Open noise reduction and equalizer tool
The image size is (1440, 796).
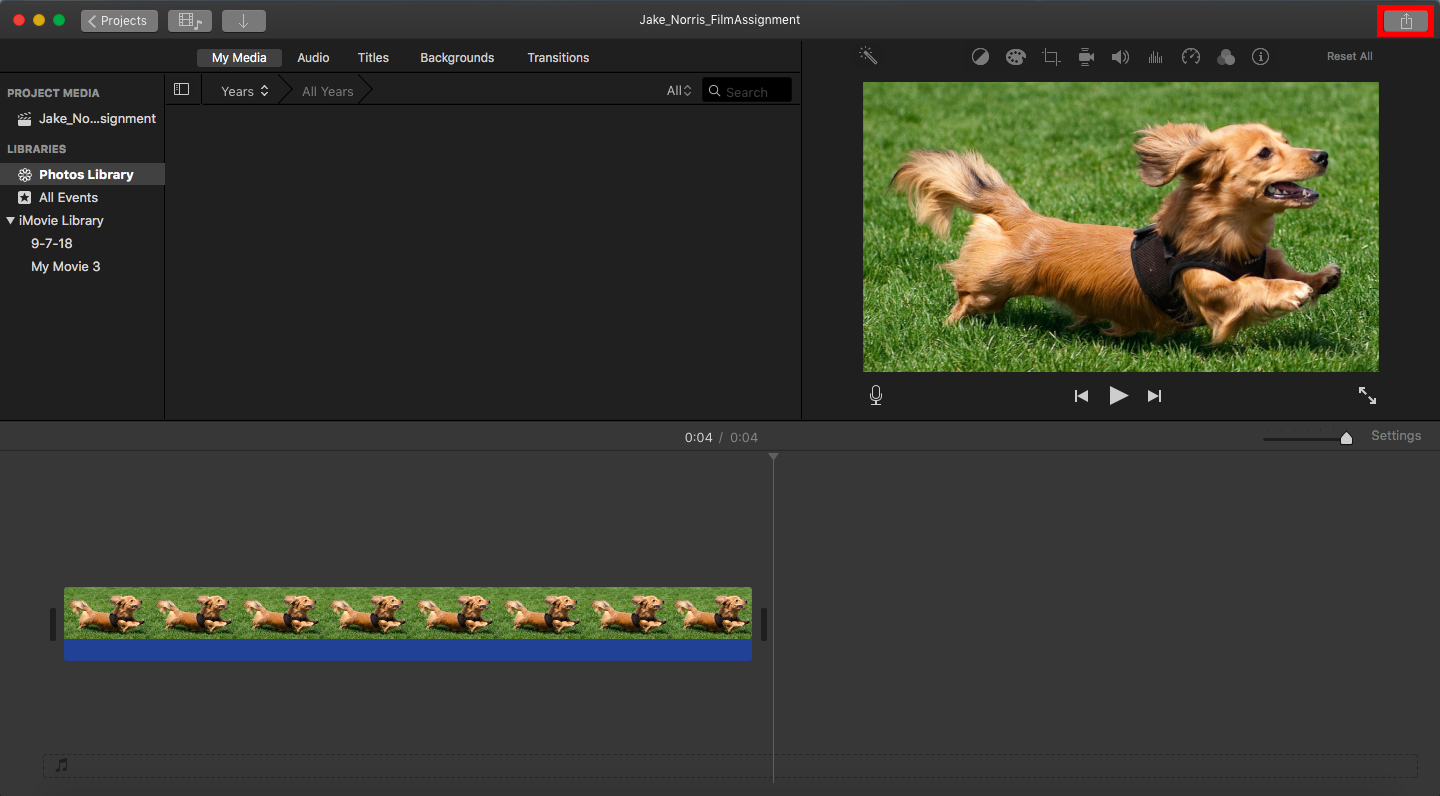coord(1155,57)
